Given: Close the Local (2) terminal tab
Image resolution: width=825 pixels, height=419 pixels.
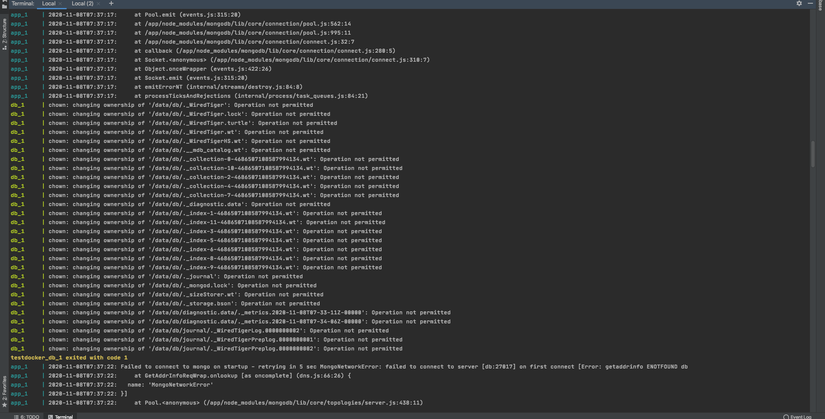Looking at the screenshot, I should [98, 4].
